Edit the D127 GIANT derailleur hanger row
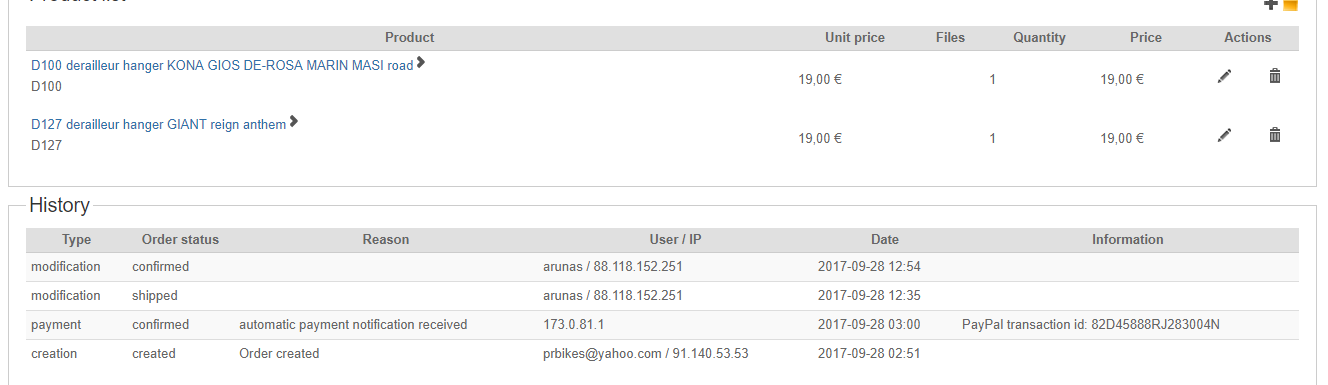The height and width of the screenshot is (385, 1328). point(1224,135)
